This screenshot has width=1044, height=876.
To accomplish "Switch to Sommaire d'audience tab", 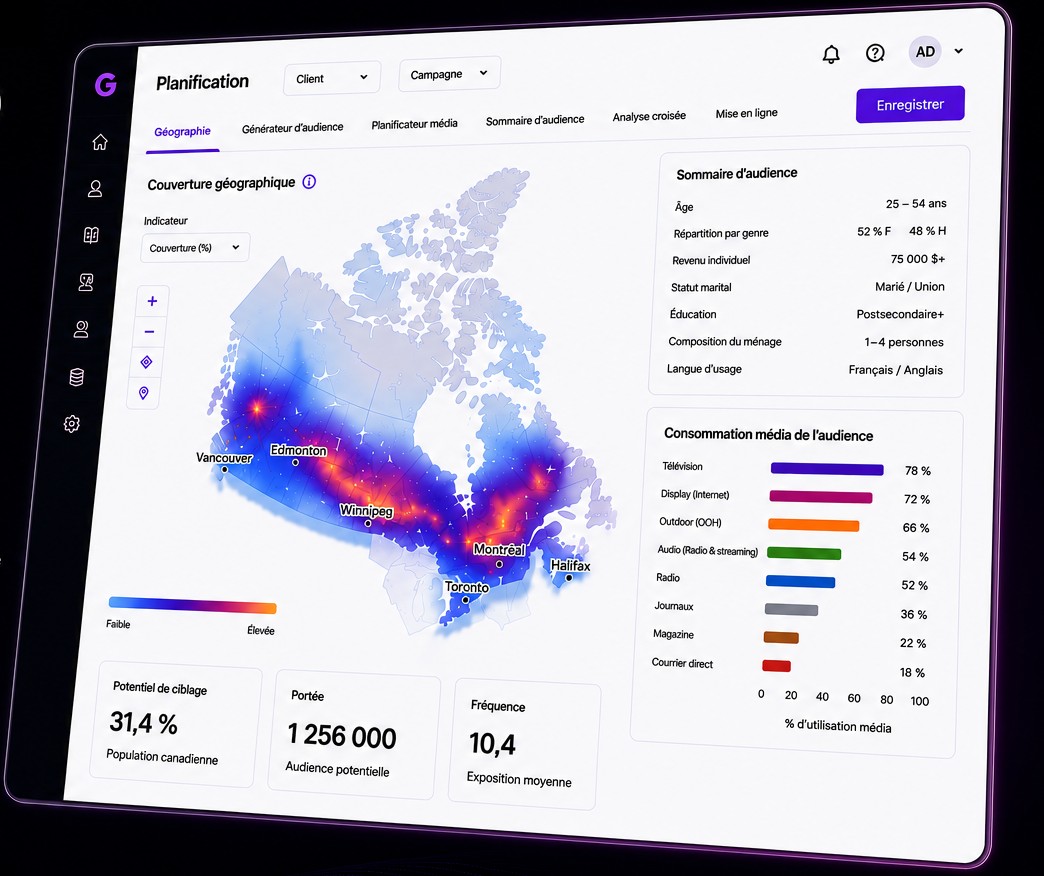I will tap(535, 120).
